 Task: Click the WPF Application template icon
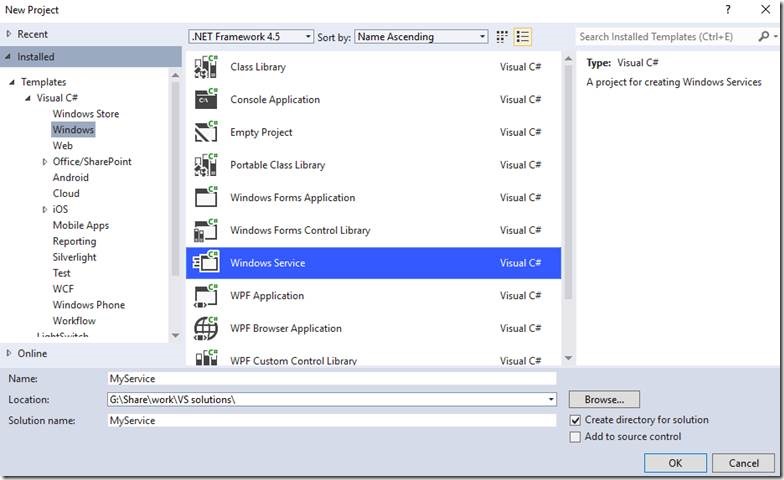click(x=206, y=296)
